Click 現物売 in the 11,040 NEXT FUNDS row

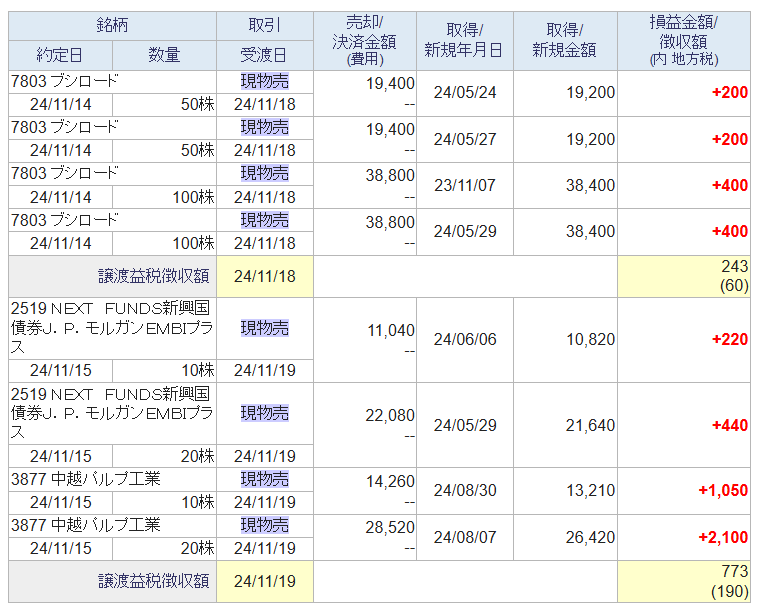coord(265,328)
